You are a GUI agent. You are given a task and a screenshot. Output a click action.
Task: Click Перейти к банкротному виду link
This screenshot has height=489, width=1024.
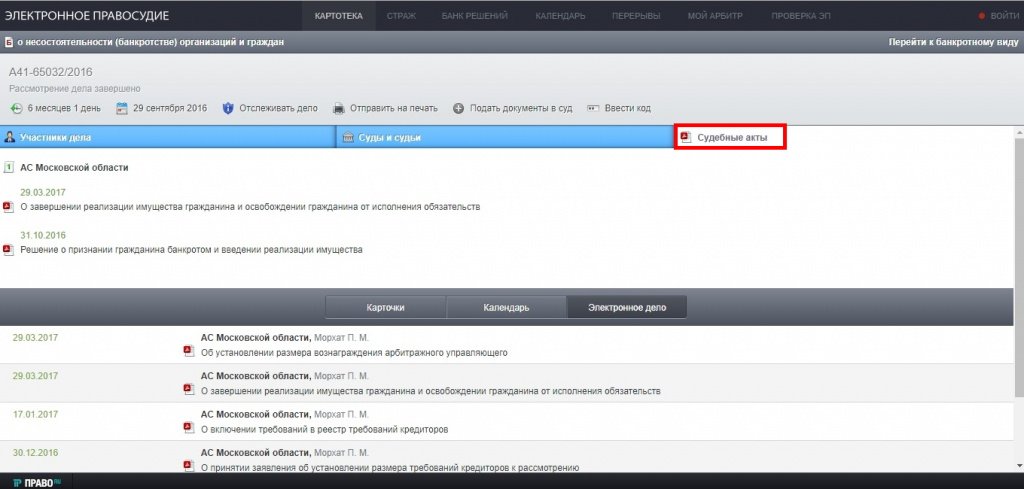[x=953, y=42]
